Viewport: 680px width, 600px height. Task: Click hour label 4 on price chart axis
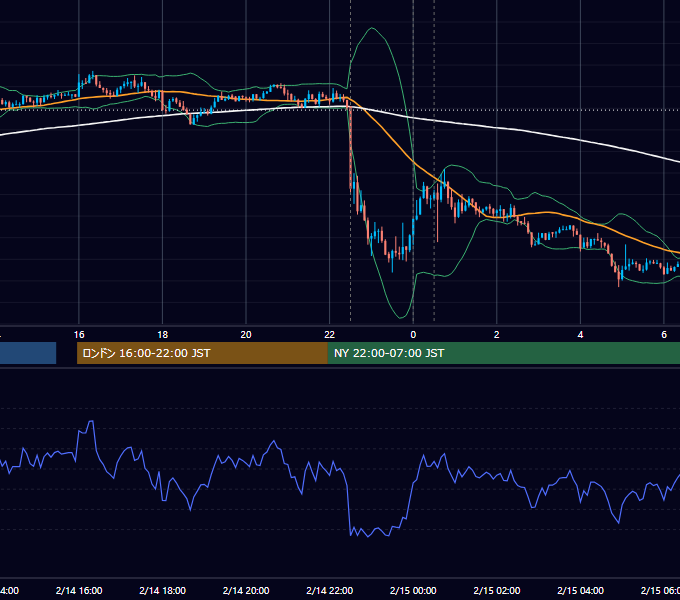point(580,335)
